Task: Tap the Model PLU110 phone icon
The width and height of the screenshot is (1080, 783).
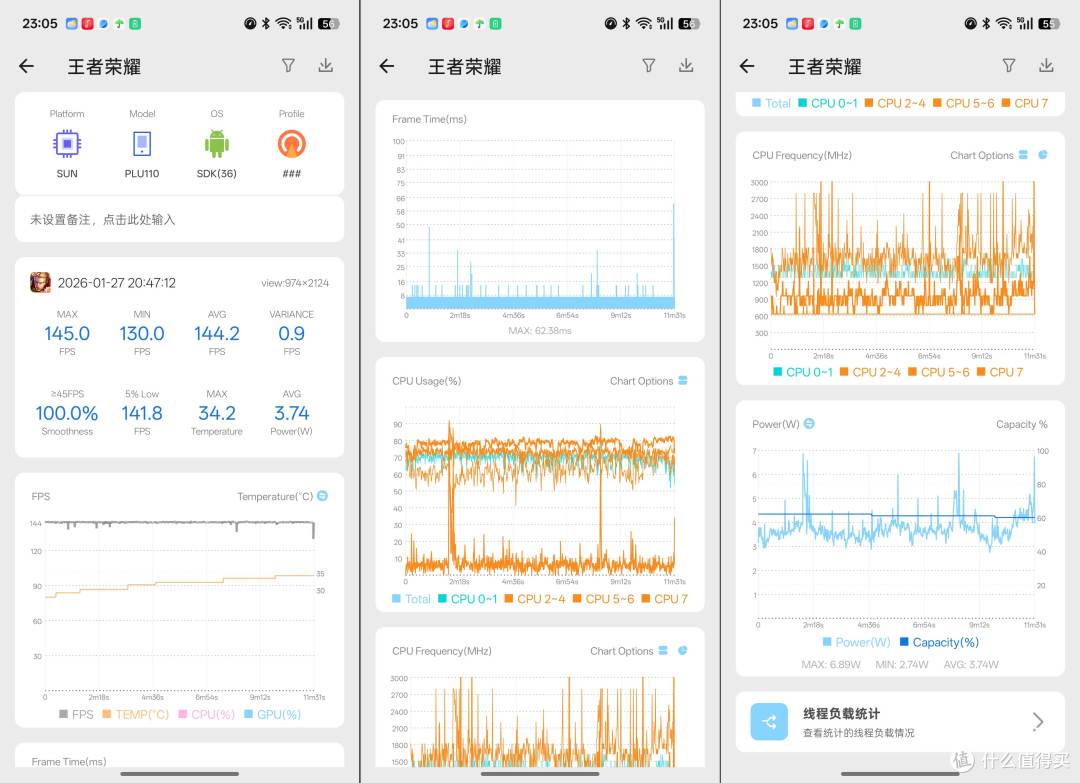Action: point(142,144)
